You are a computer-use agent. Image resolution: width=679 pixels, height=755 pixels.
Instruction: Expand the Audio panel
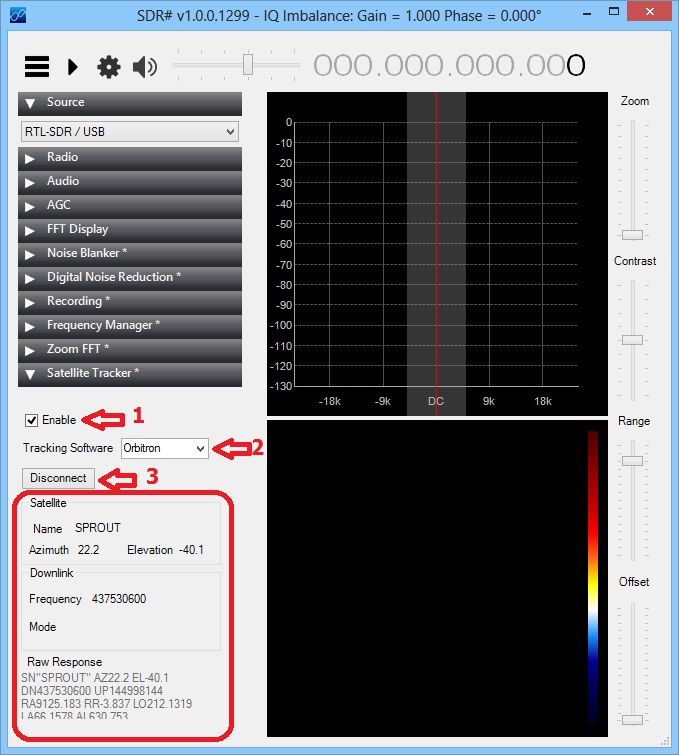(130, 182)
